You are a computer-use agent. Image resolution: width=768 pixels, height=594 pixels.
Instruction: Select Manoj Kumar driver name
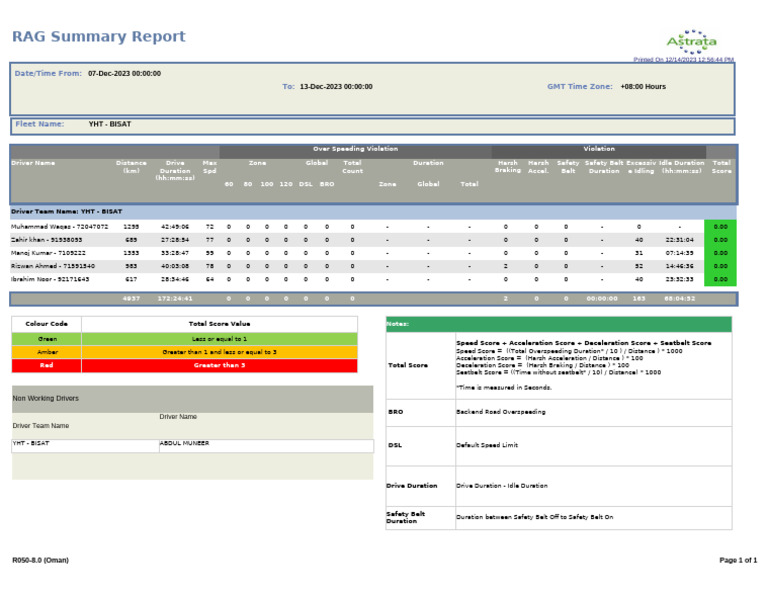tap(48, 253)
